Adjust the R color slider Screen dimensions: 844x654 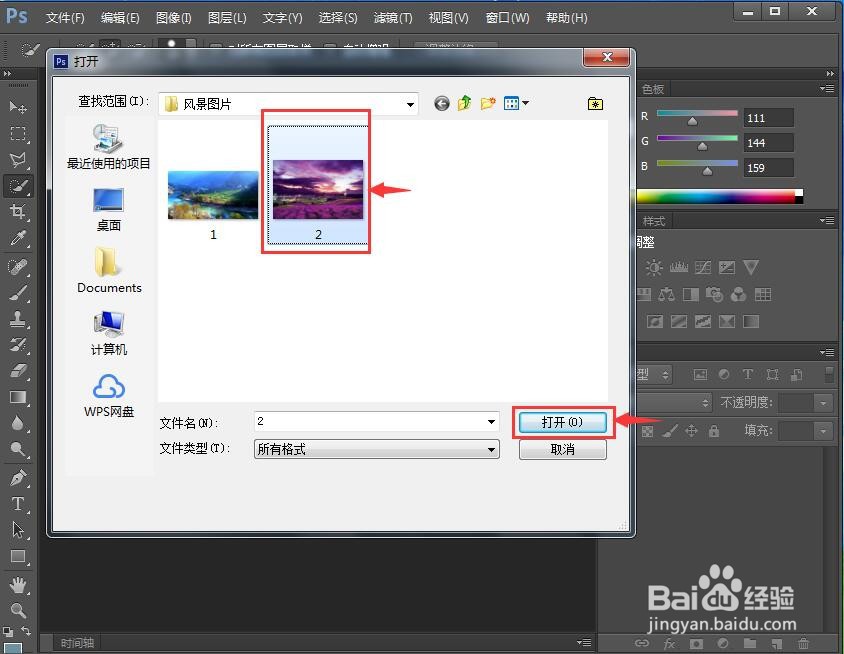coord(693,121)
